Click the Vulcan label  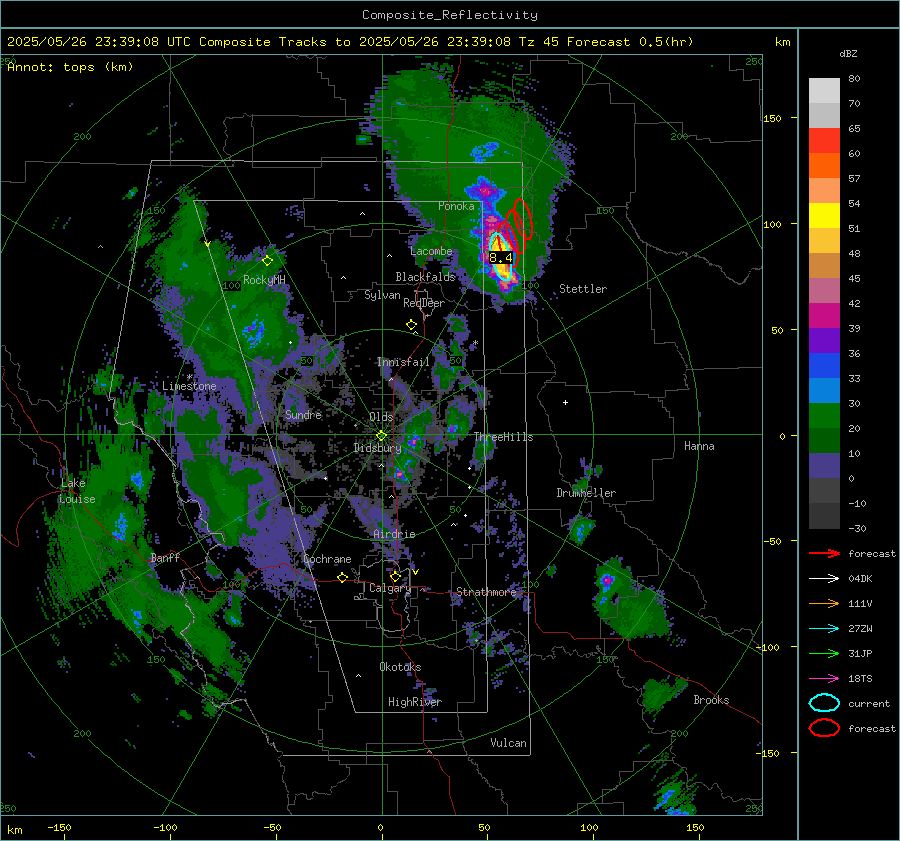click(x=508, y=743)
